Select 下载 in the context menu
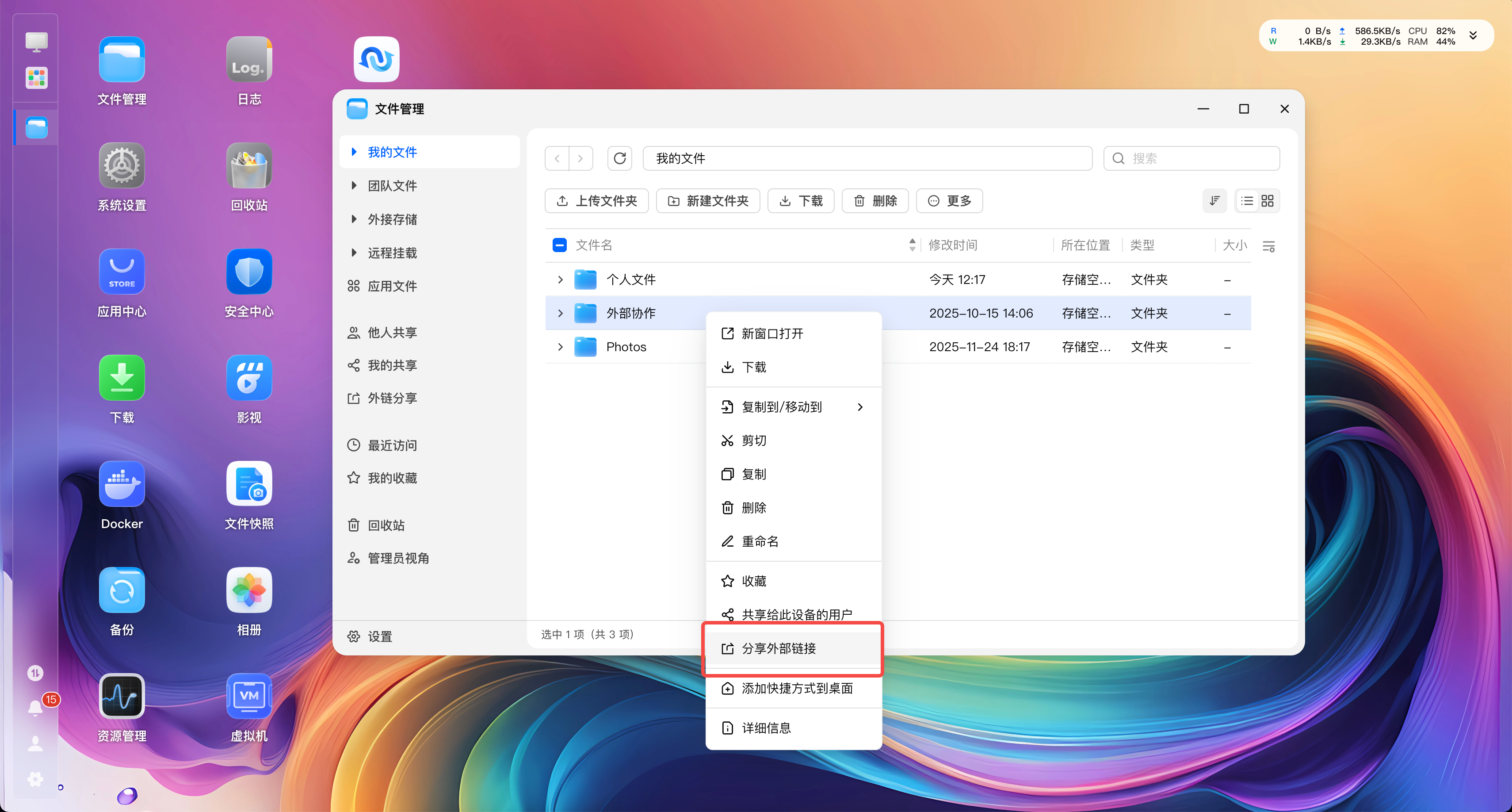The image size is (1512, 812). pos(794,368)
